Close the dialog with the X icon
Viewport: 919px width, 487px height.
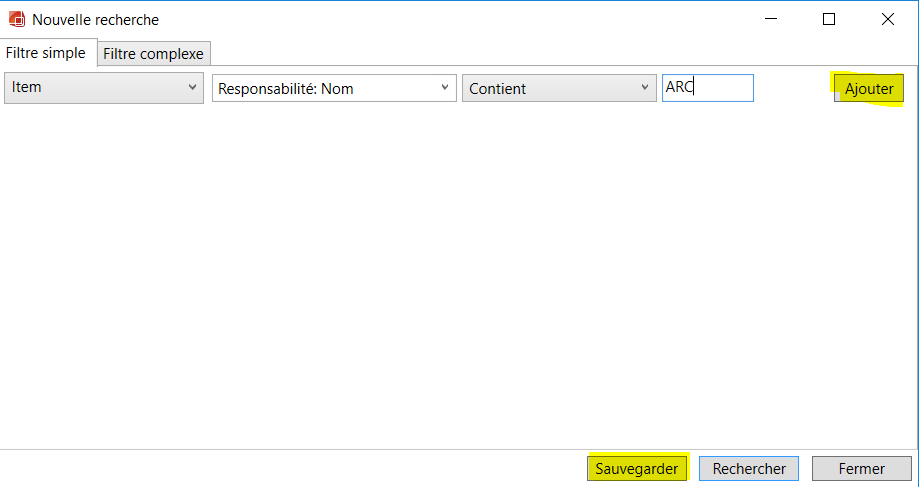point(887,19)
